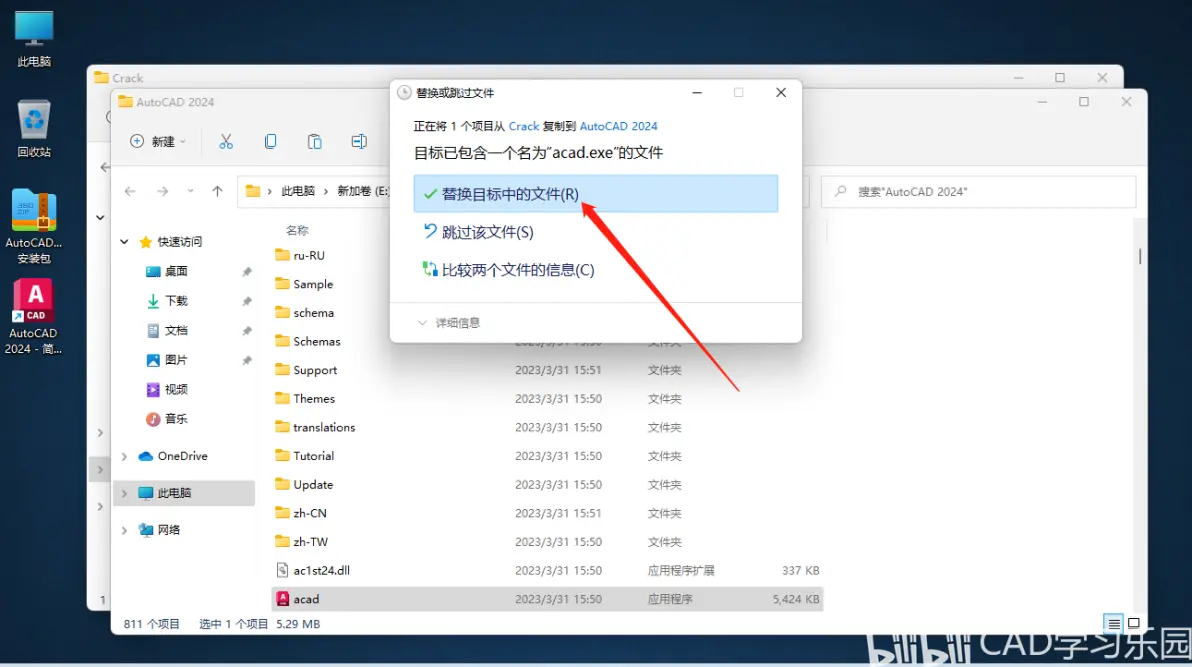The image size is (1192, 667).
Task: Collapse the Quick Access tree node
Action: coord(124,242)
